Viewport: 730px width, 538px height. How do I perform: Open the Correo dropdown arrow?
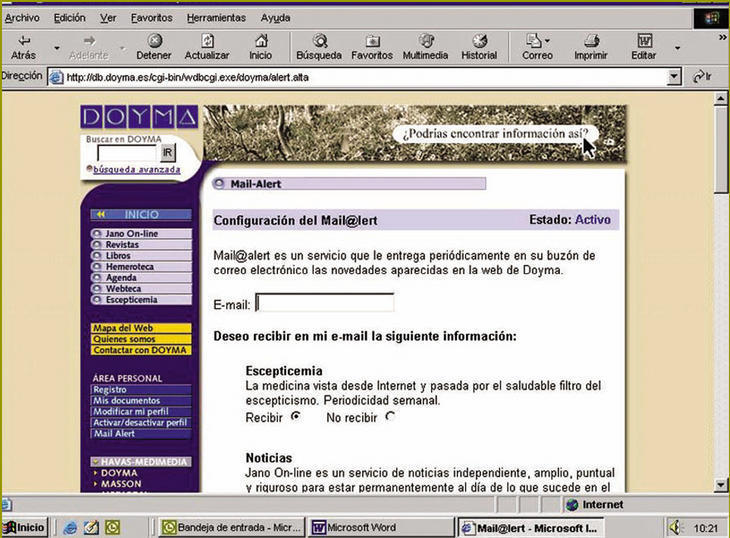pyautogui.click(x=548, y=41)
